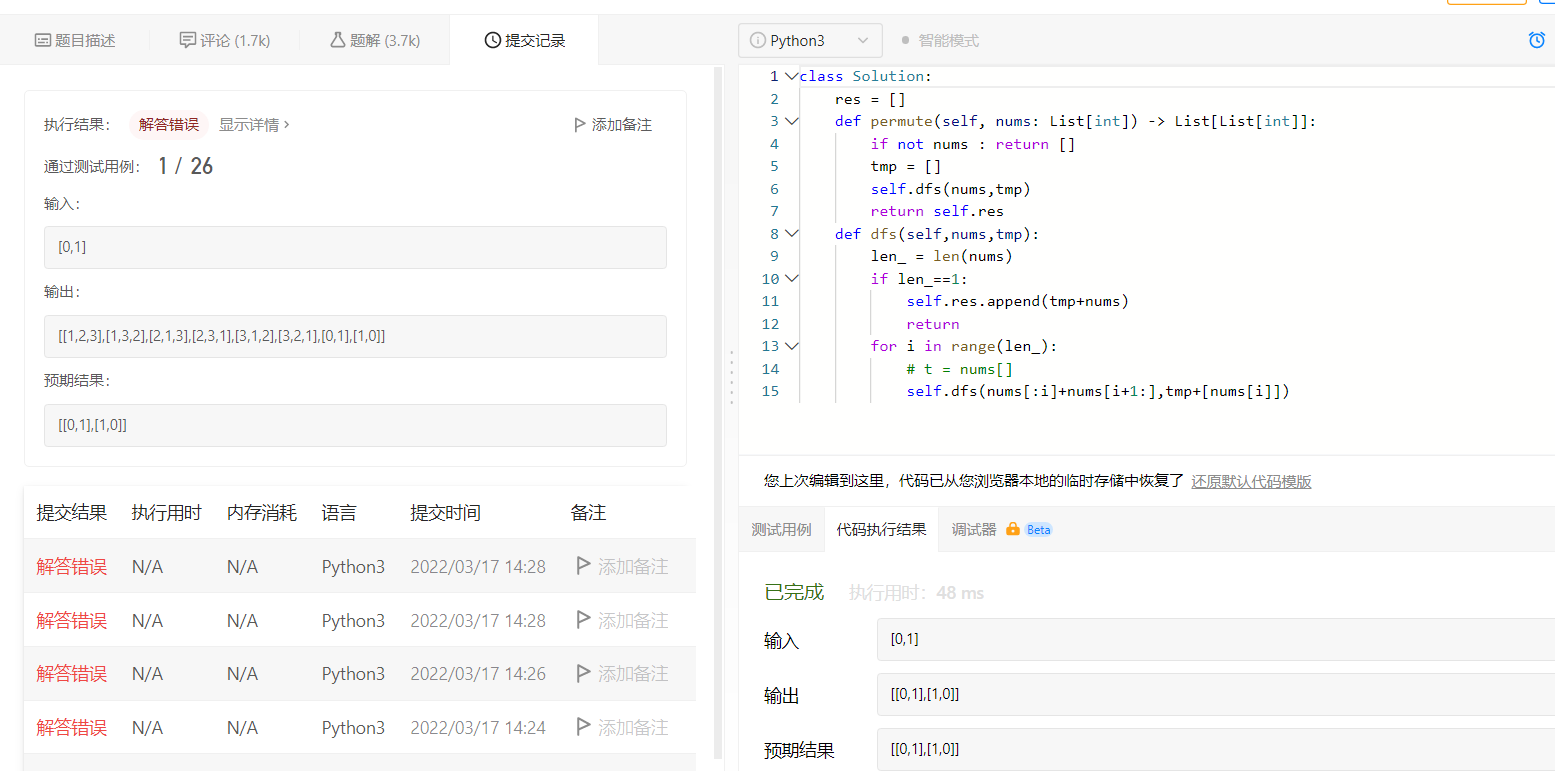Click the info icon beside Python3
Viewport: 1555px width, 771px height.
click(757, 41)
